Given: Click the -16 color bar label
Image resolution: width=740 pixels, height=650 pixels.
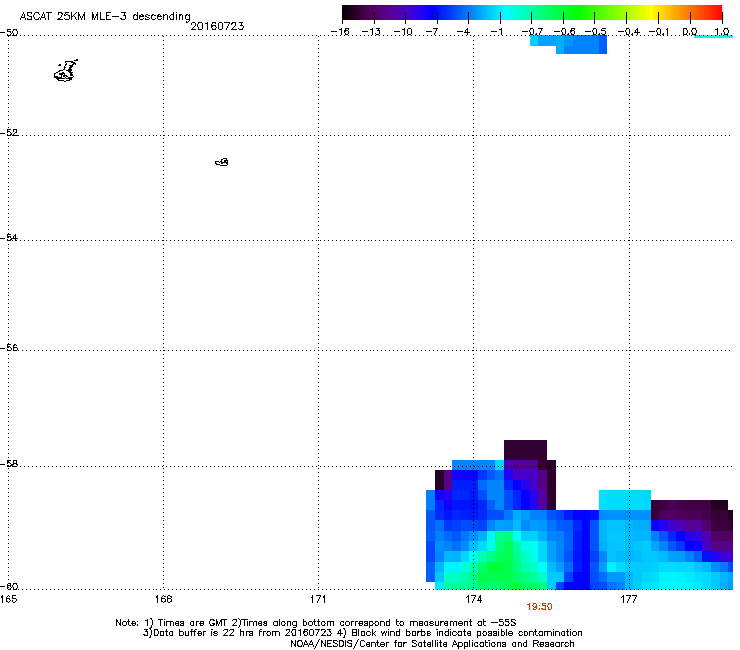Looking at the screenshot, I should coord(339,32).
